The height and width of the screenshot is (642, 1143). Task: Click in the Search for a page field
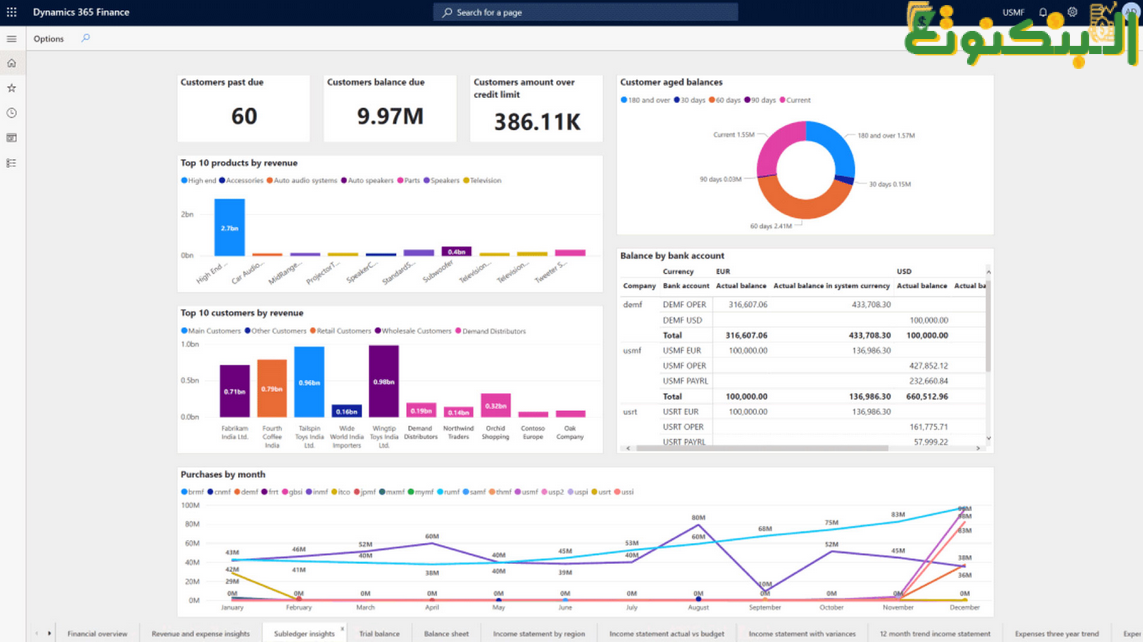[586, 12]
